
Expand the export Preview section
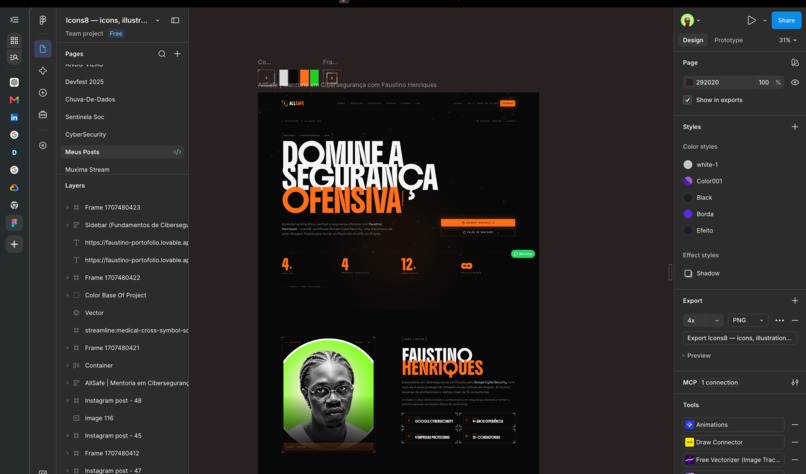697,356
